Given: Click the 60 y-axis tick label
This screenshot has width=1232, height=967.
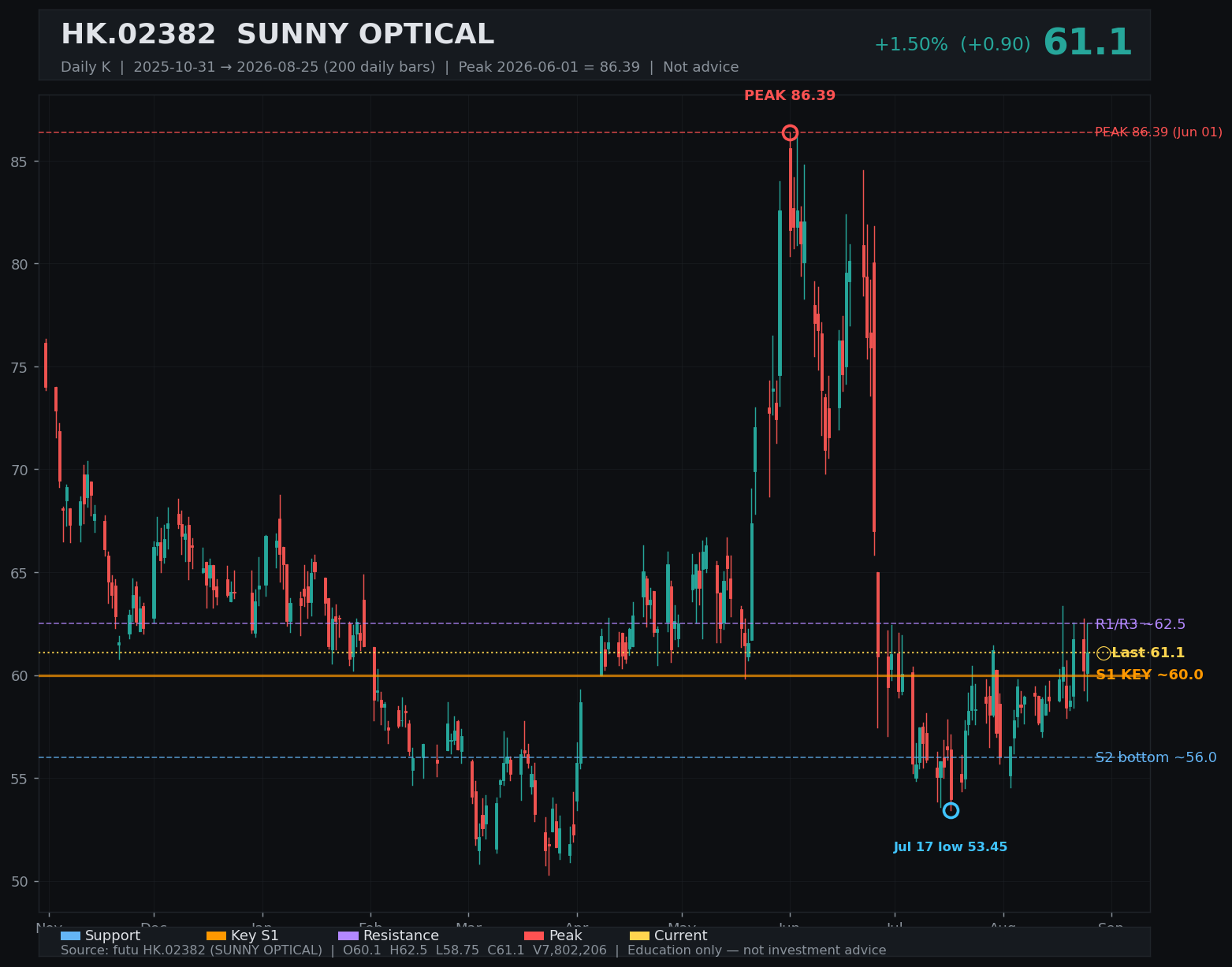Looking at the screenshot, I should pyautogui.click(x=20, y=675).
